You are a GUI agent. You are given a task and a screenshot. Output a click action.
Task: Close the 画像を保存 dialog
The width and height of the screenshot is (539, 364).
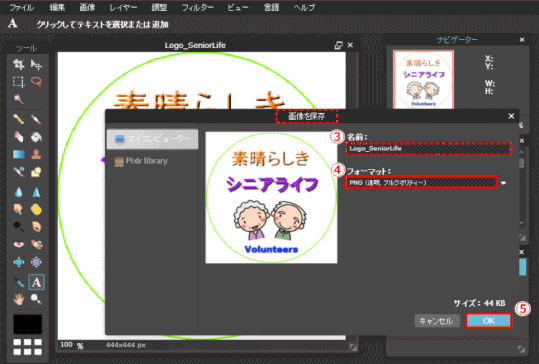(511, 116)
